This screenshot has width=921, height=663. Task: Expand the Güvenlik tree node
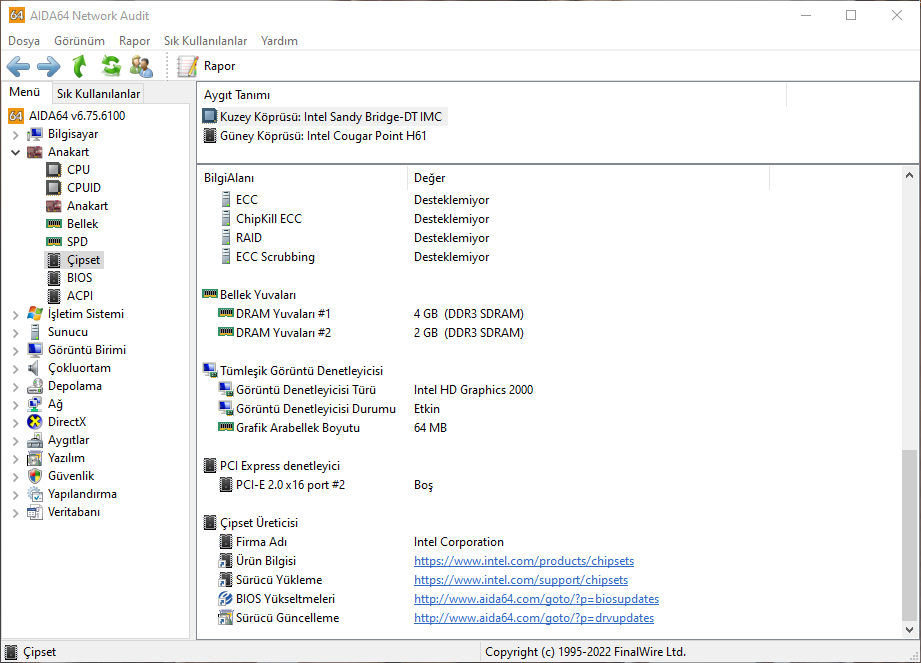(x=16, y=477)
